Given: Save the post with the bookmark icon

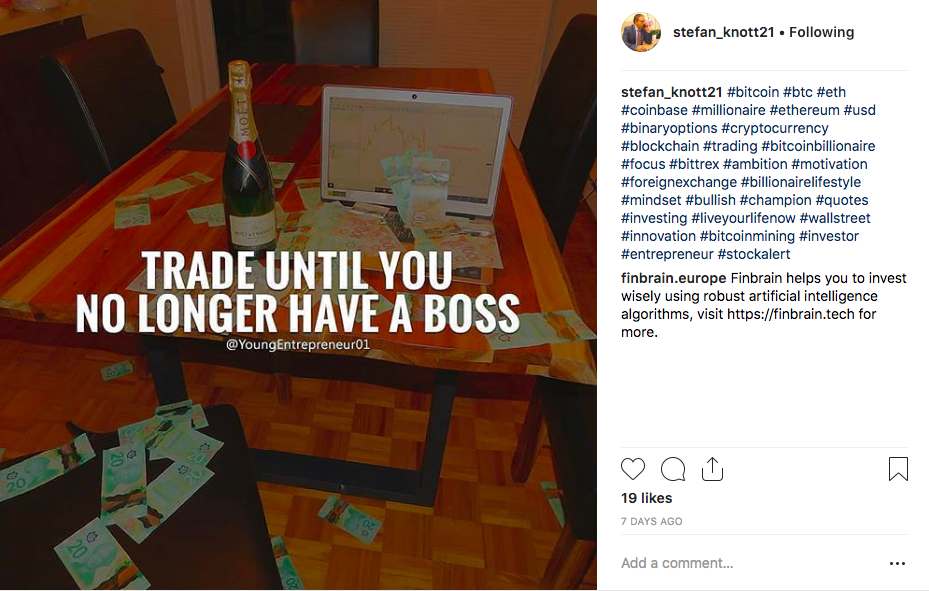Looking at the screenshot, I should 898,468.
